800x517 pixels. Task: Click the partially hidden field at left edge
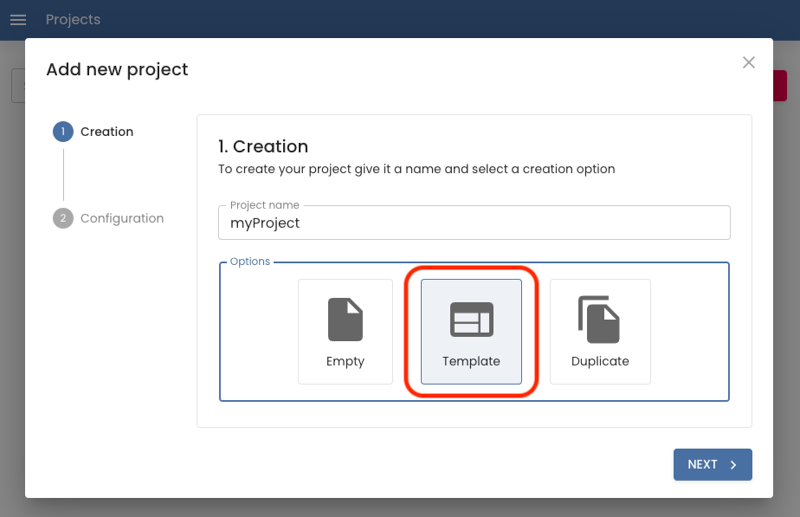pos(17,85)
